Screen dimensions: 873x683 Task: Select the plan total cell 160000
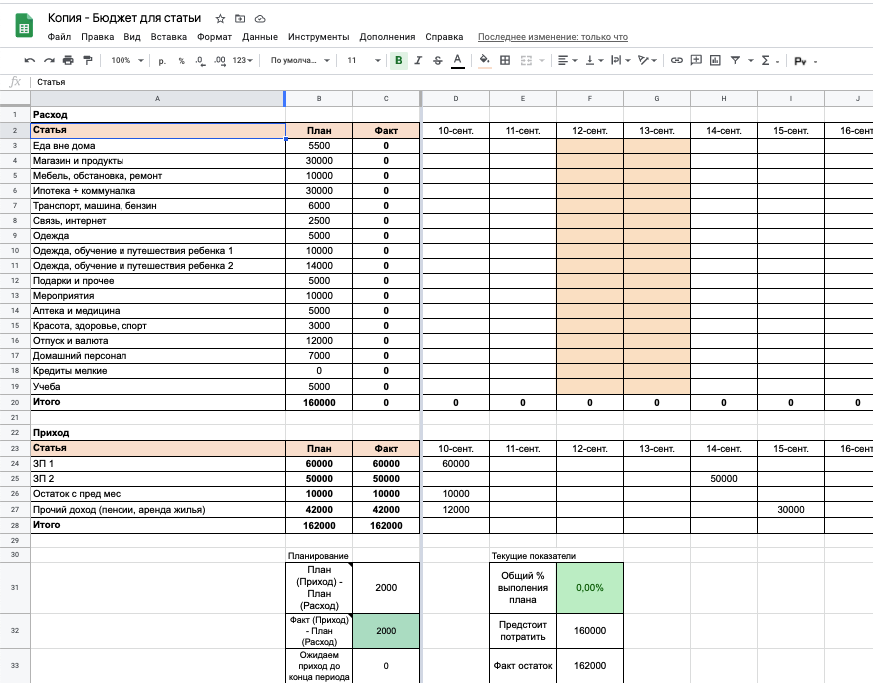pos(319,402)
